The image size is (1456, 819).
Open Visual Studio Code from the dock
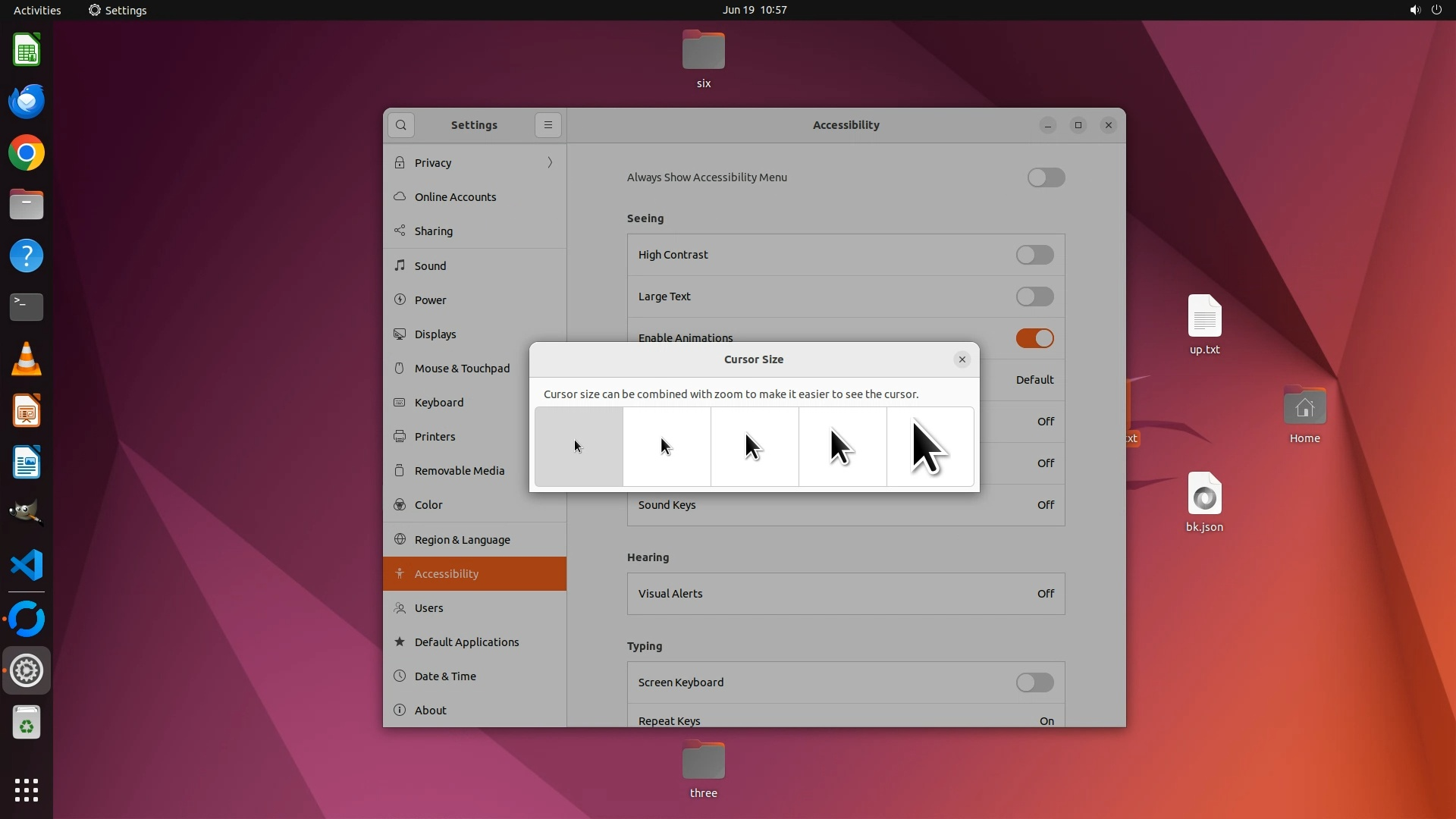click(27, 566)
